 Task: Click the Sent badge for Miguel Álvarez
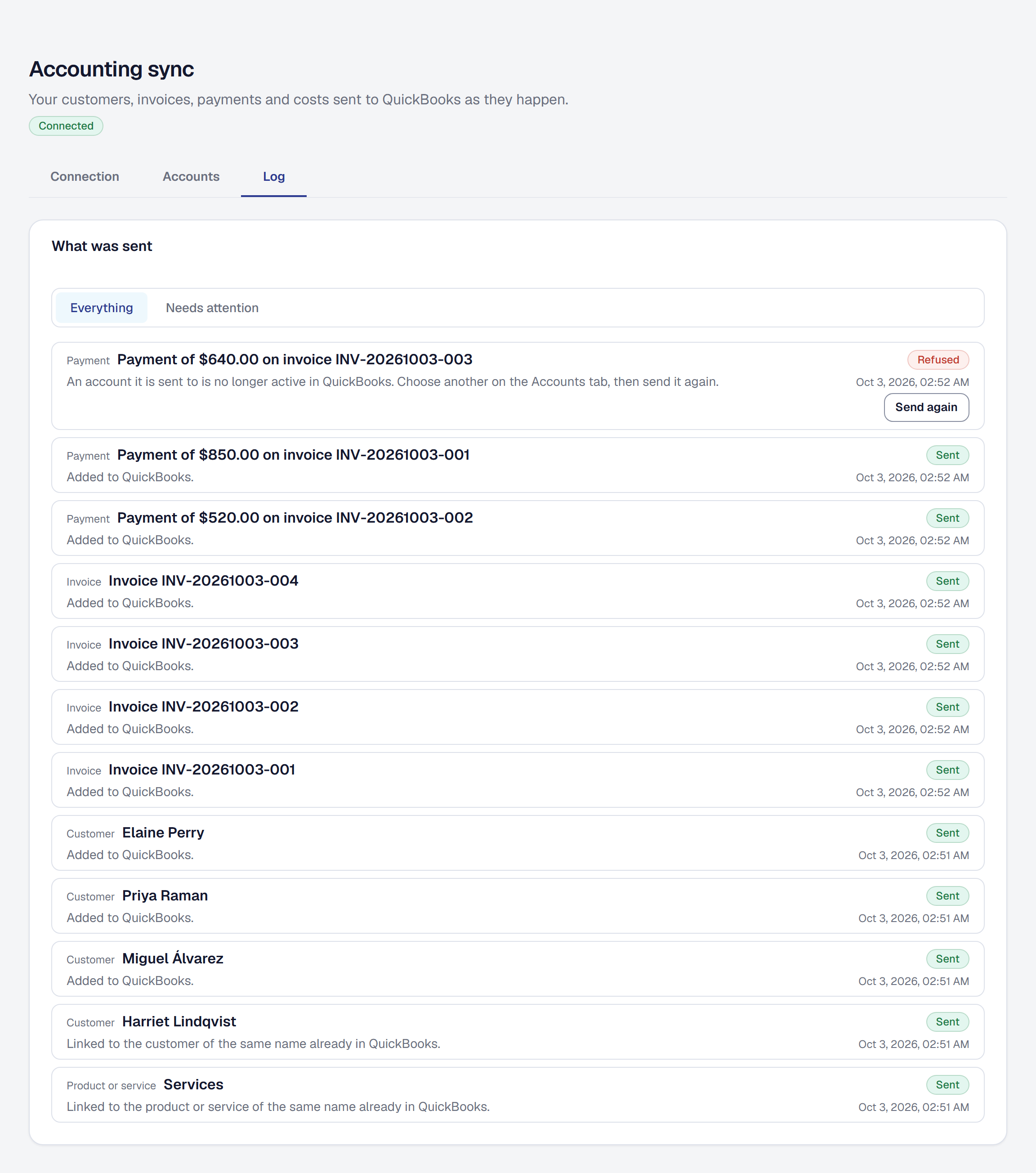(947, 959)
